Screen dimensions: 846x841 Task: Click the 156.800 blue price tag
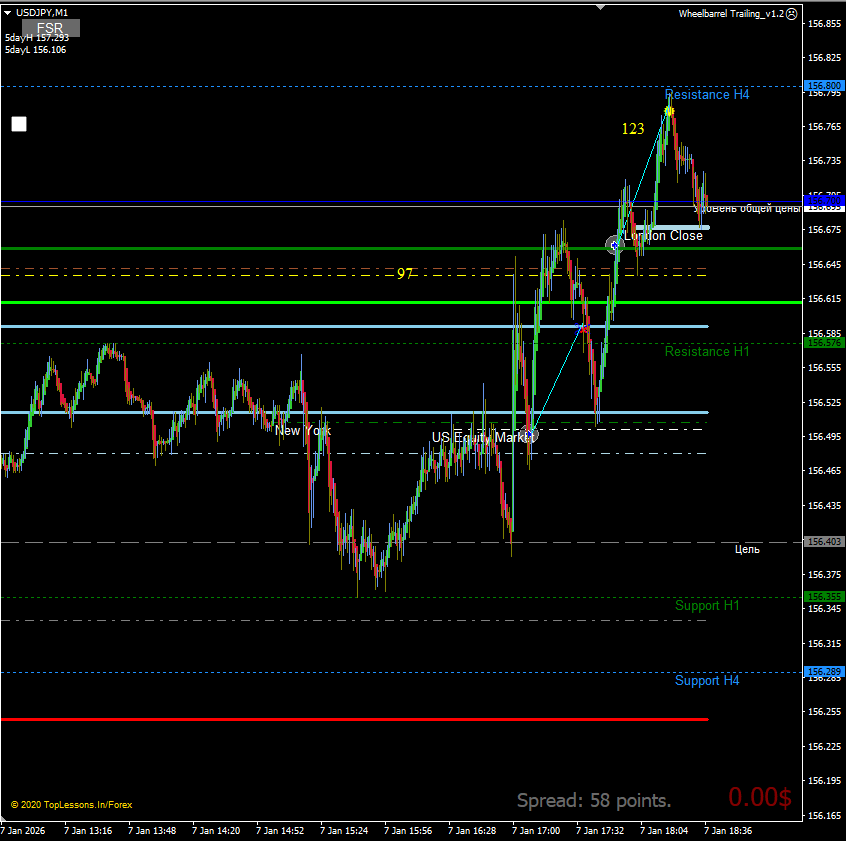coord(824,85)
